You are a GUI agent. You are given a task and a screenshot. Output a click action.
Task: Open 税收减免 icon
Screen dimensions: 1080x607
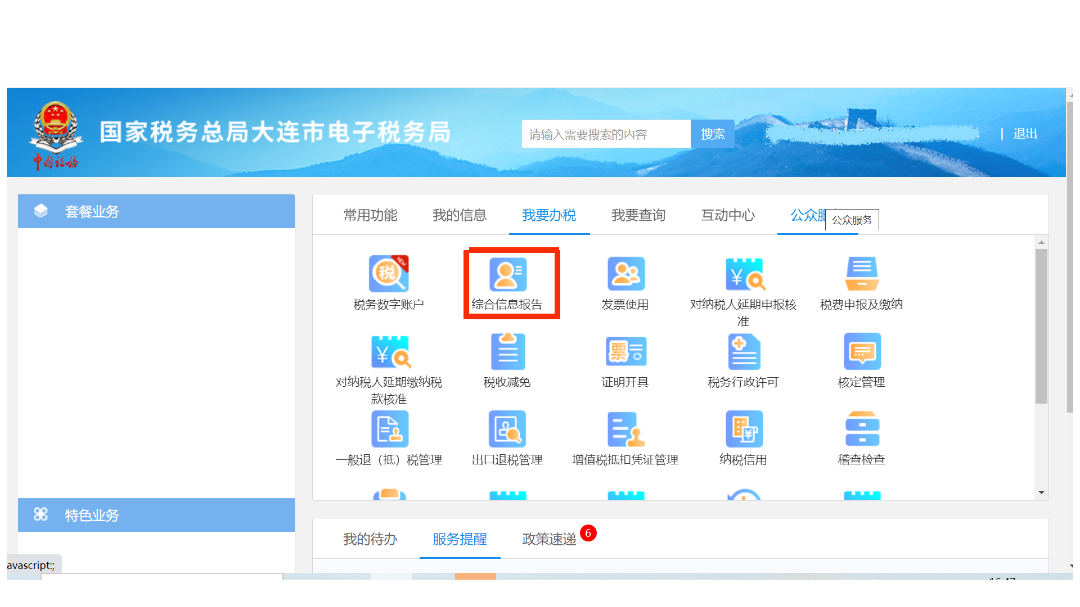tap(508, 351)
